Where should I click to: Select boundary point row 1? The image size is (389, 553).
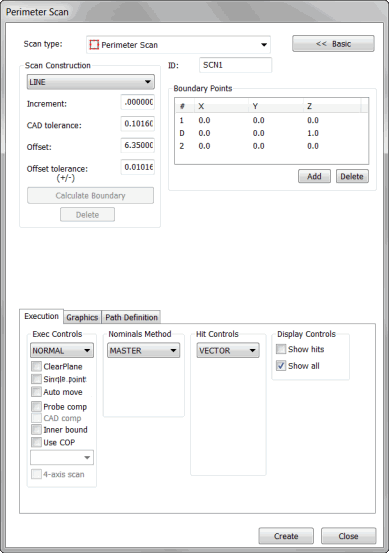(271, 121)
